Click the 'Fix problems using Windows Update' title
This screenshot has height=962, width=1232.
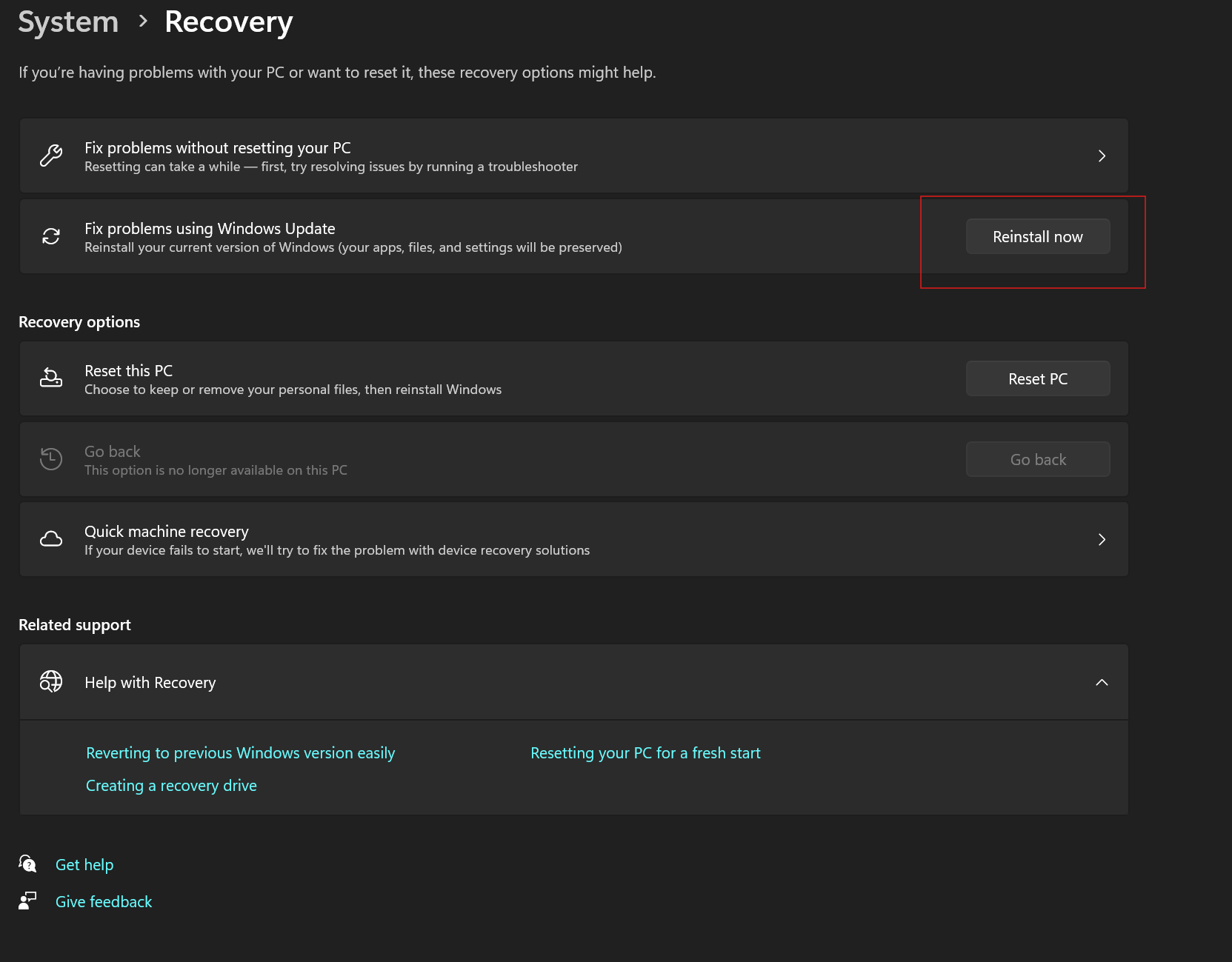[210, 228]
